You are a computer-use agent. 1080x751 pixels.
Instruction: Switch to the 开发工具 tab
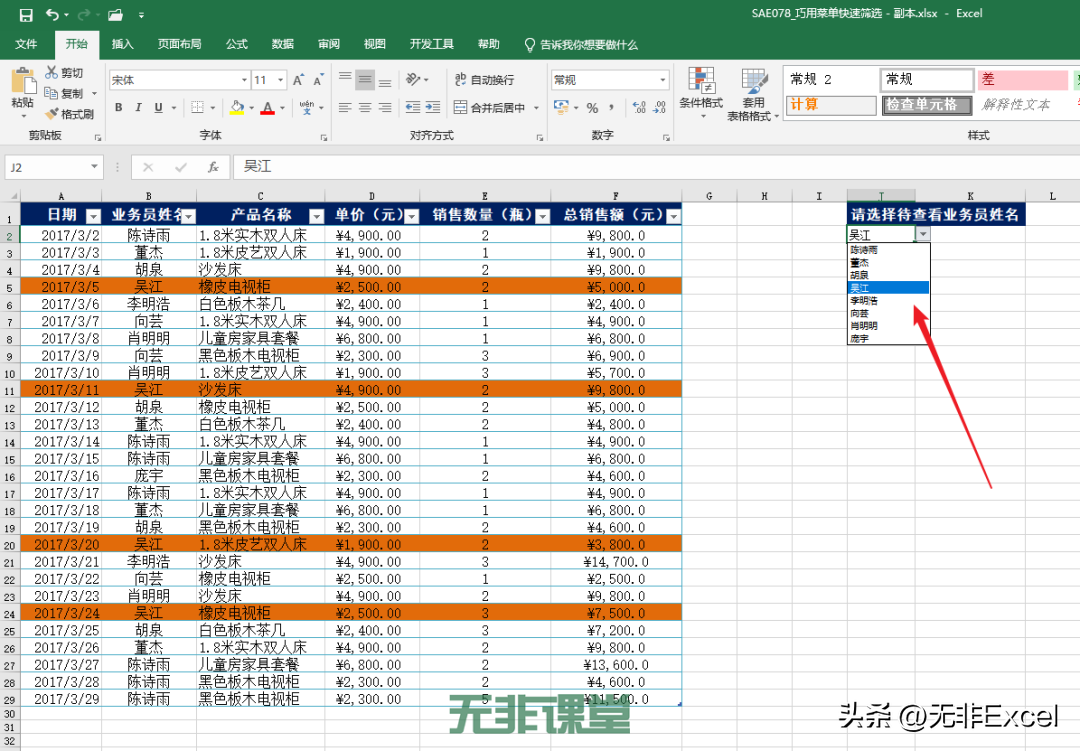point(431,44)
